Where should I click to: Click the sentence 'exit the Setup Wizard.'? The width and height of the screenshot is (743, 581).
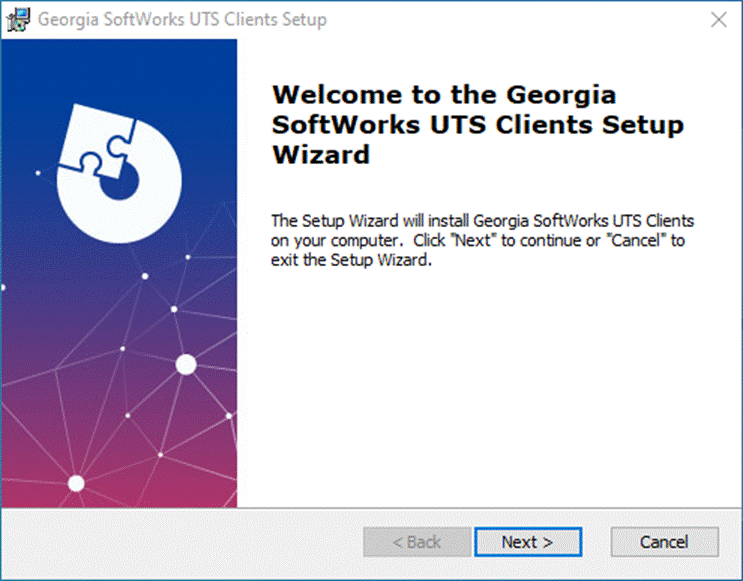(351, 260)
